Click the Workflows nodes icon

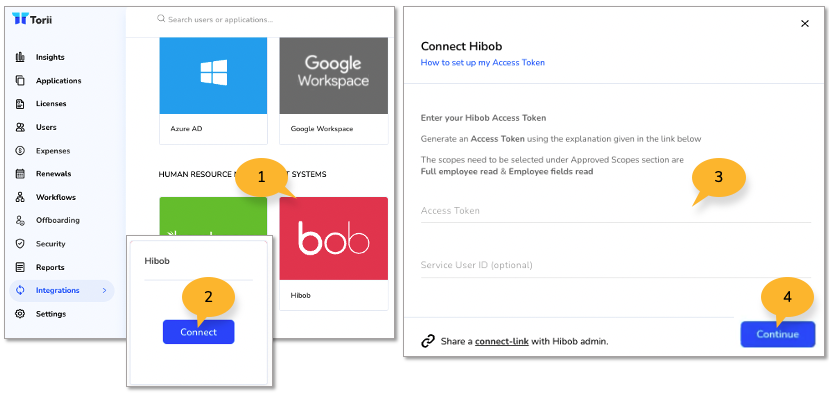[20, 197]
